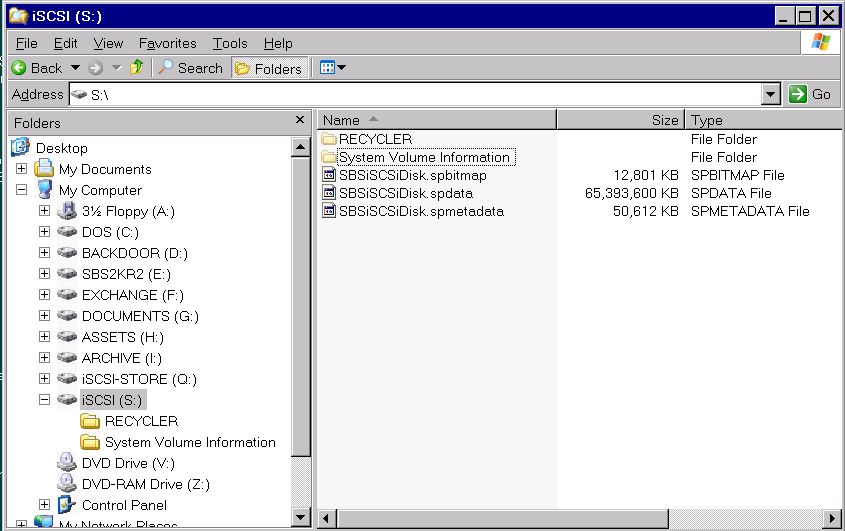Click the 3½ Floppy drive icon
845x531 pixels.
(67, 210)
